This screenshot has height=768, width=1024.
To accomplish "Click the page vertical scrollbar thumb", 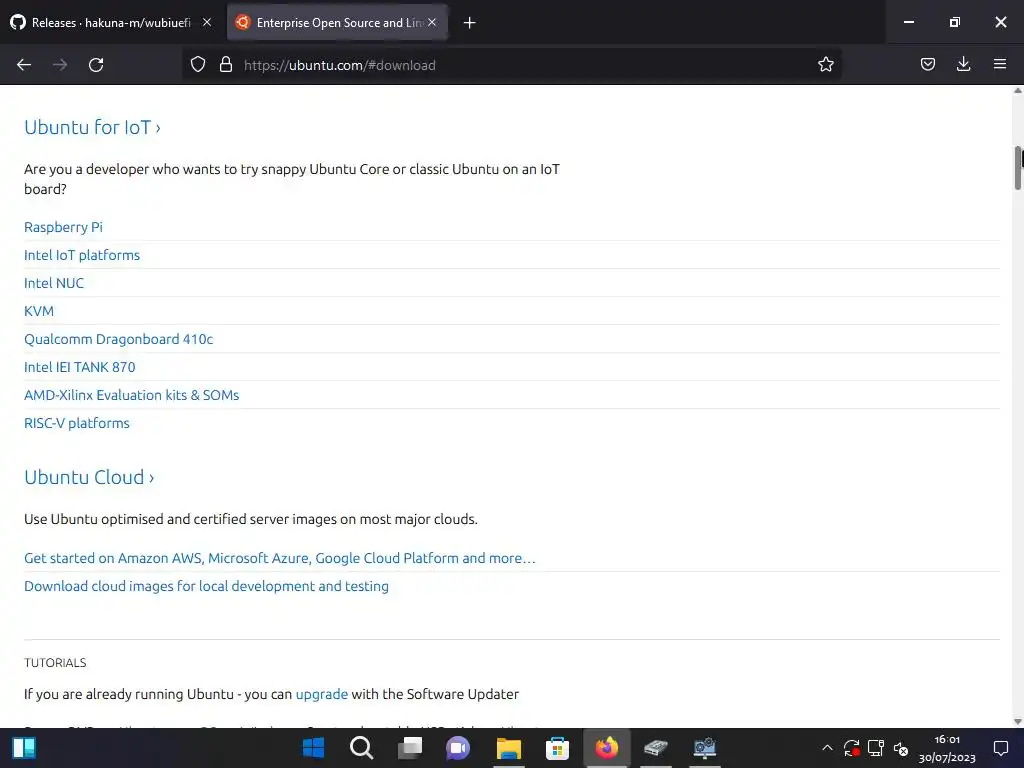I will (x=1018, y=168).
